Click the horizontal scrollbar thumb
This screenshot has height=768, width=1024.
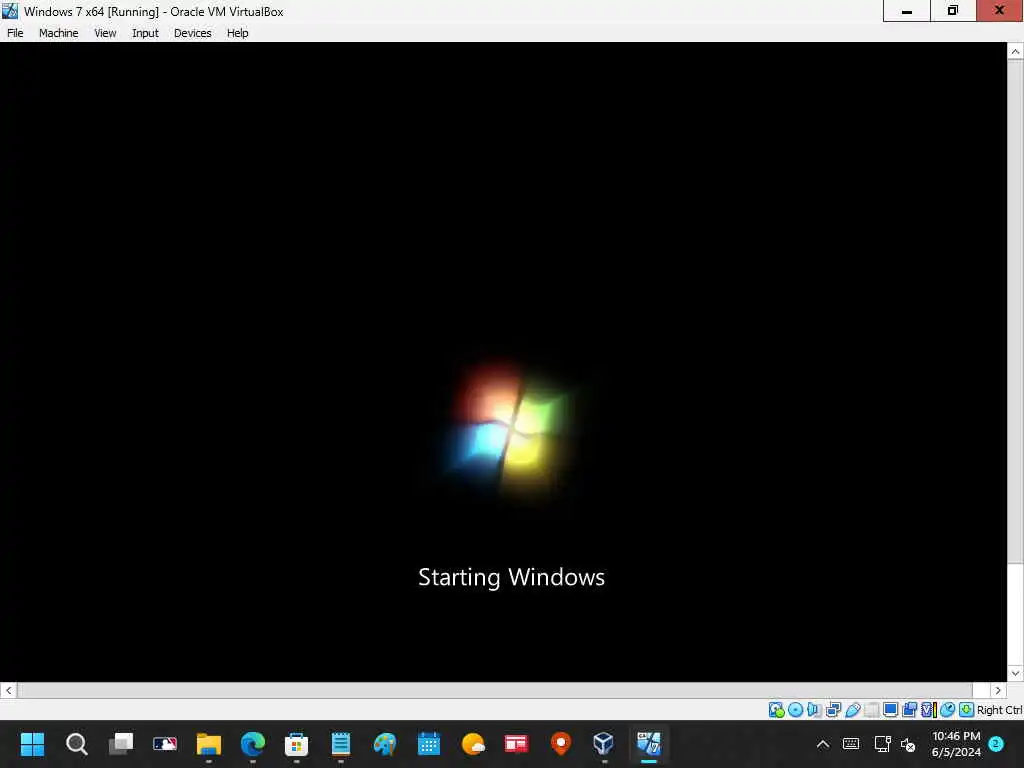click(495, 690)
